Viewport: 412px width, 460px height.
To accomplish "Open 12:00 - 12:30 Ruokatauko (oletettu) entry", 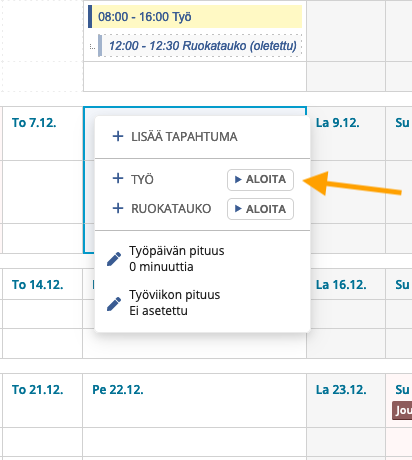I will [200, 46].
